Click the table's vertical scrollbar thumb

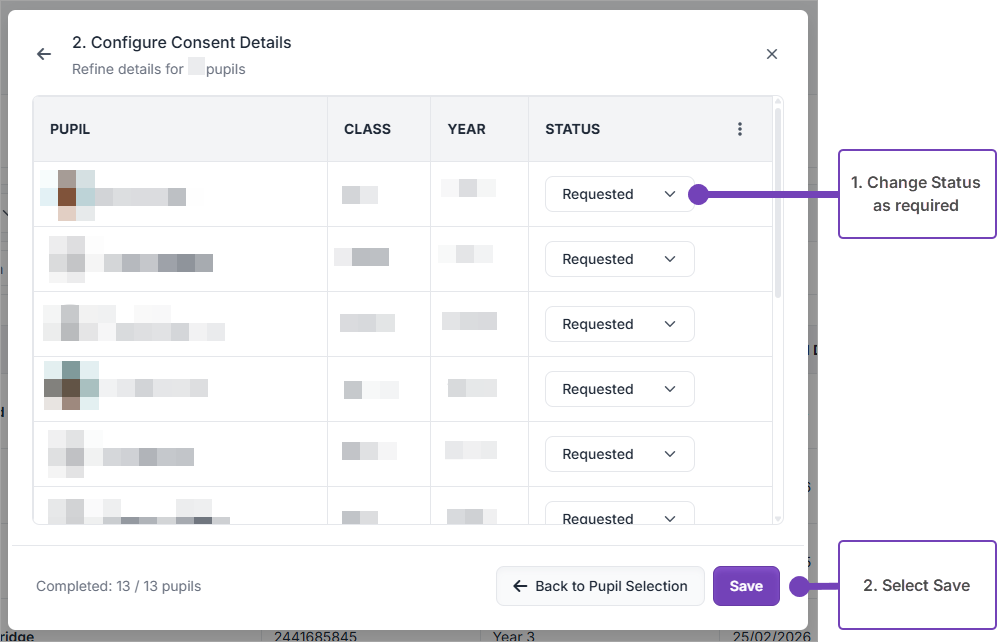pyautogui.click(x=778, y=200)
